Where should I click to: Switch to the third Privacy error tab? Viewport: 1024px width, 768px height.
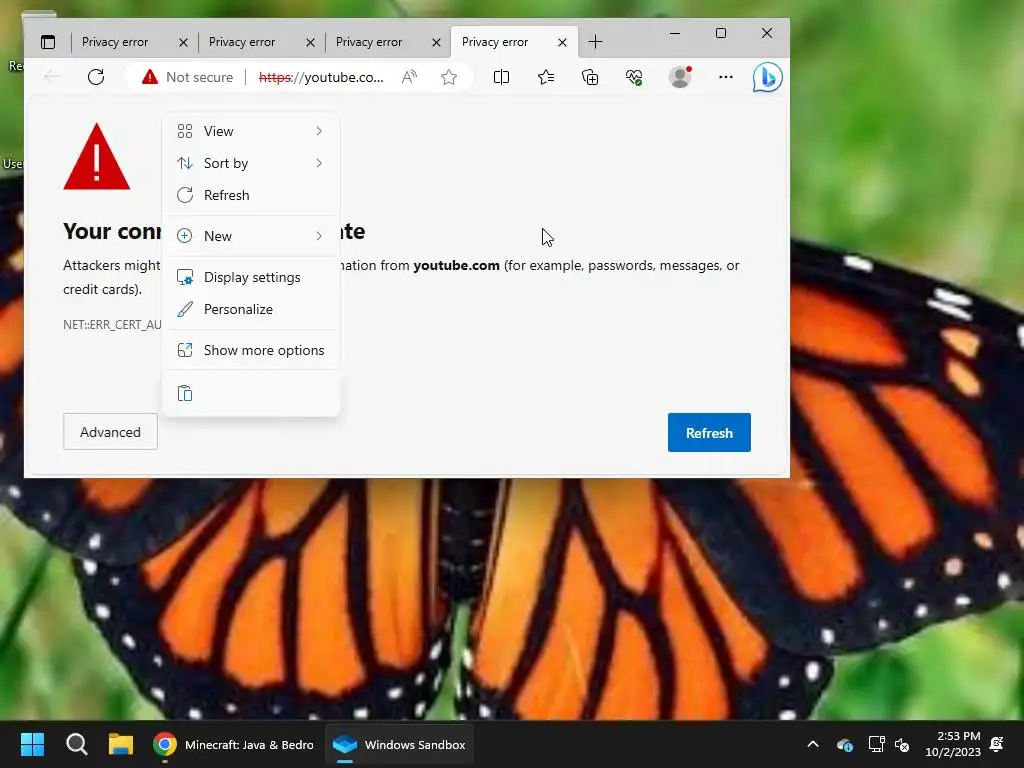(369, 42)
